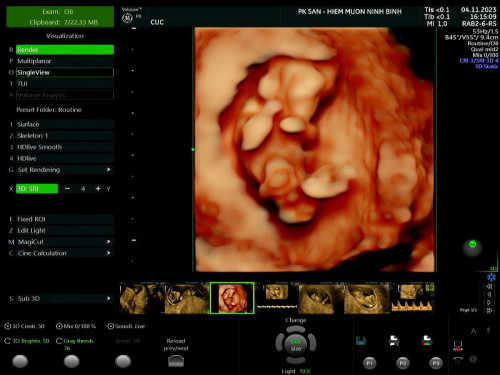Open the second clipboard thumbnail

(187, 298)
